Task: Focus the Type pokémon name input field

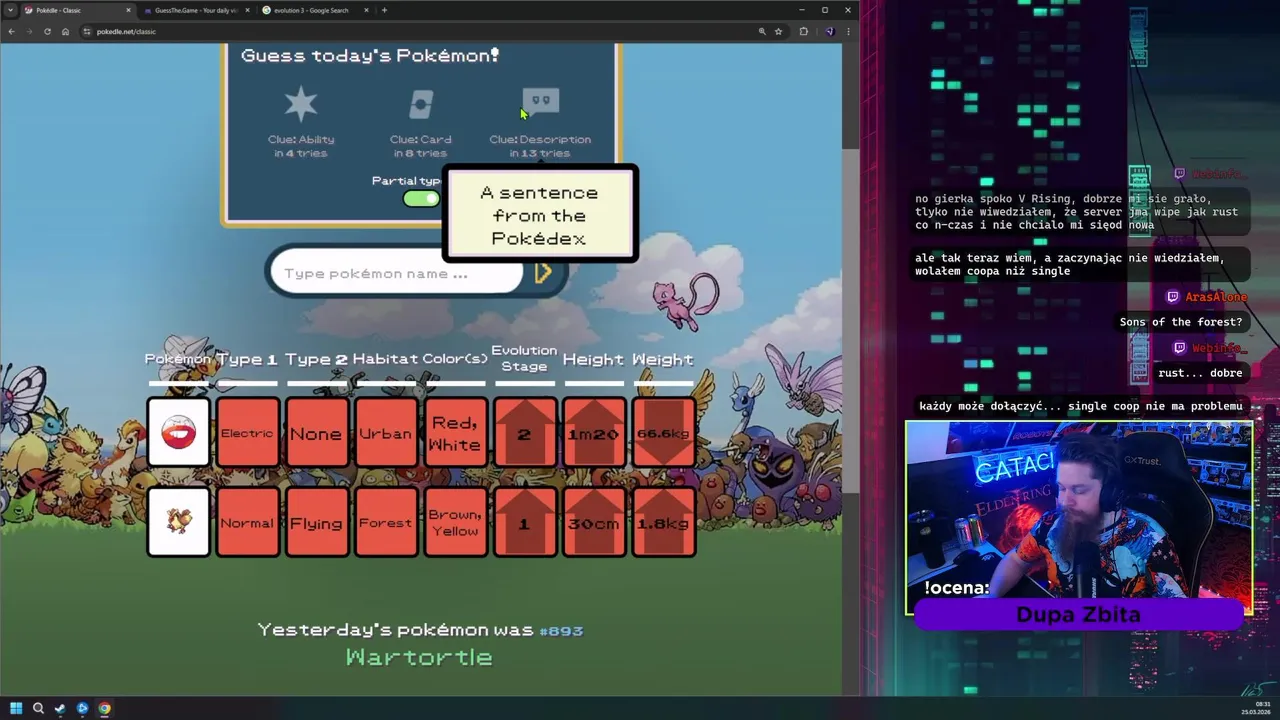Action: pos(397,273)
